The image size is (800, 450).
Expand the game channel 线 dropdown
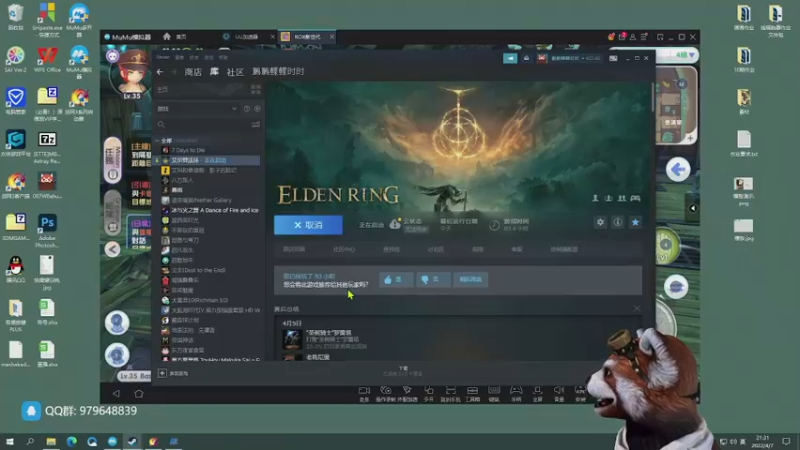pos(684,55)
